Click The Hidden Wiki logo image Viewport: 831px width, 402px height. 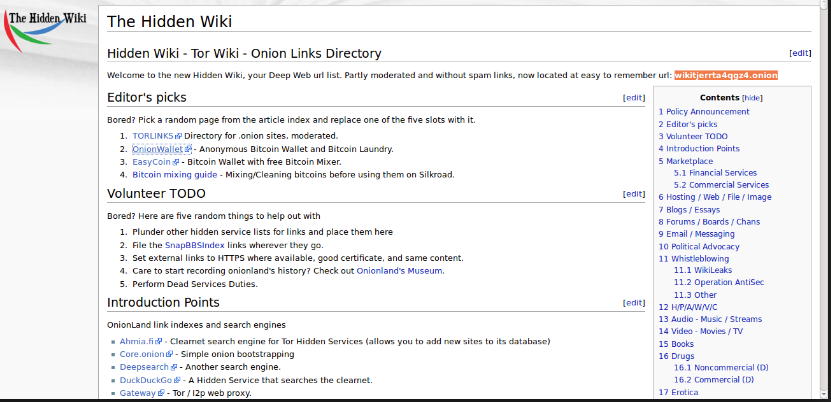[47, 28]
